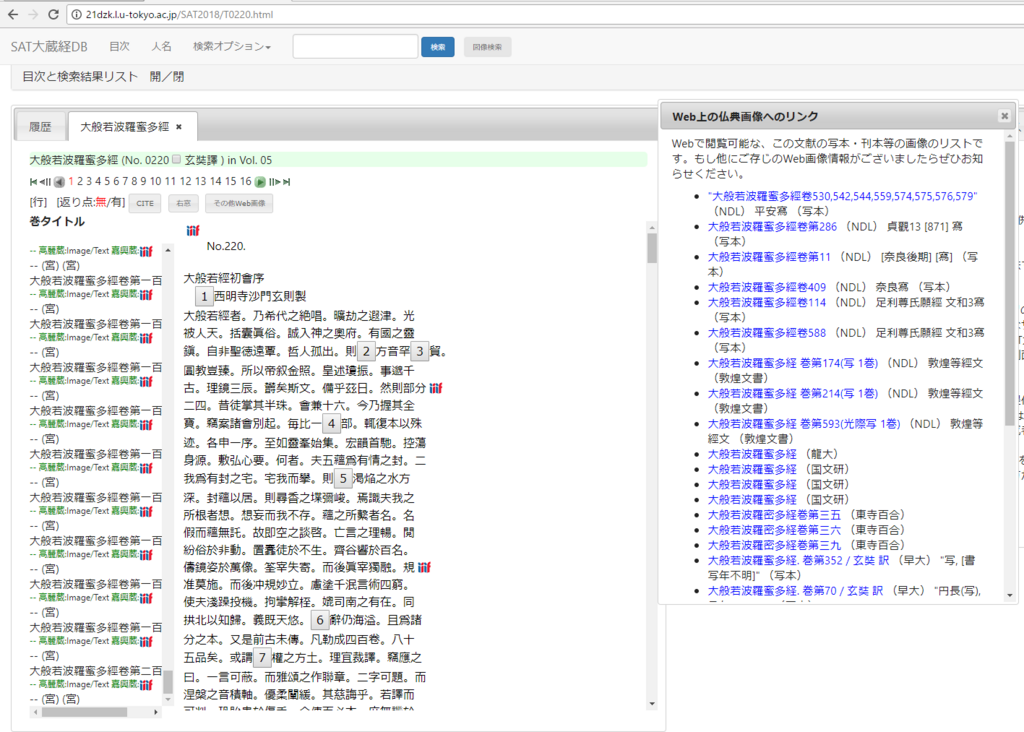This screenshot has height=732, width=1024.
Task: Close the 大般若波羅蜜多經 tab with its ×
Action: tap(178, 127)
